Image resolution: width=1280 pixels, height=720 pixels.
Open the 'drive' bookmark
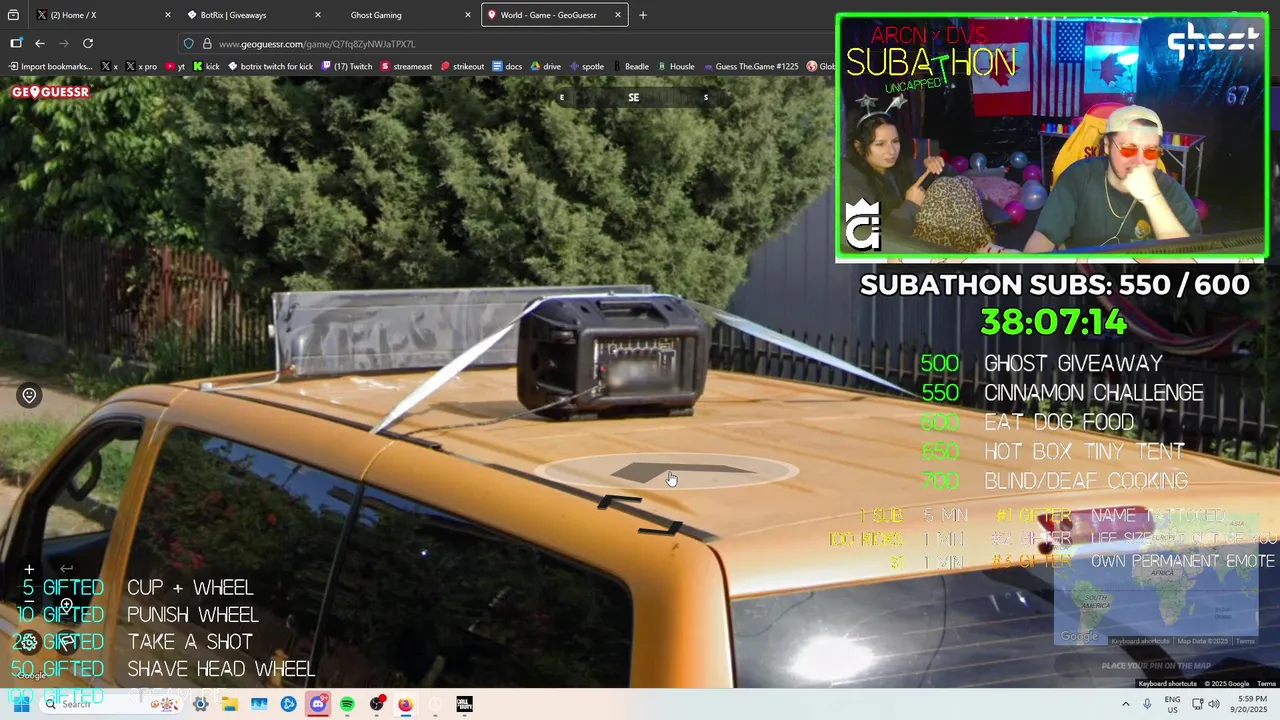[545, 66]
